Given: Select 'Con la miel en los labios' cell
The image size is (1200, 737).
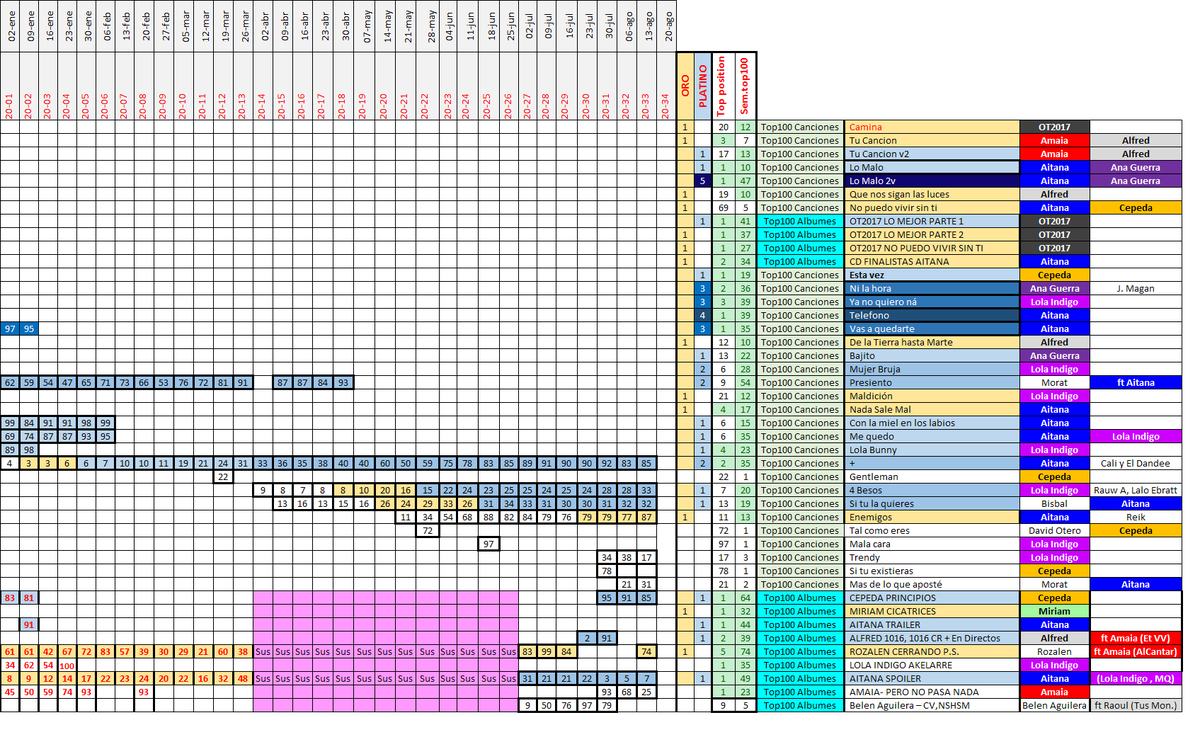Looking at the screenshot, I should pyautogui.click(x=931, y=423).
